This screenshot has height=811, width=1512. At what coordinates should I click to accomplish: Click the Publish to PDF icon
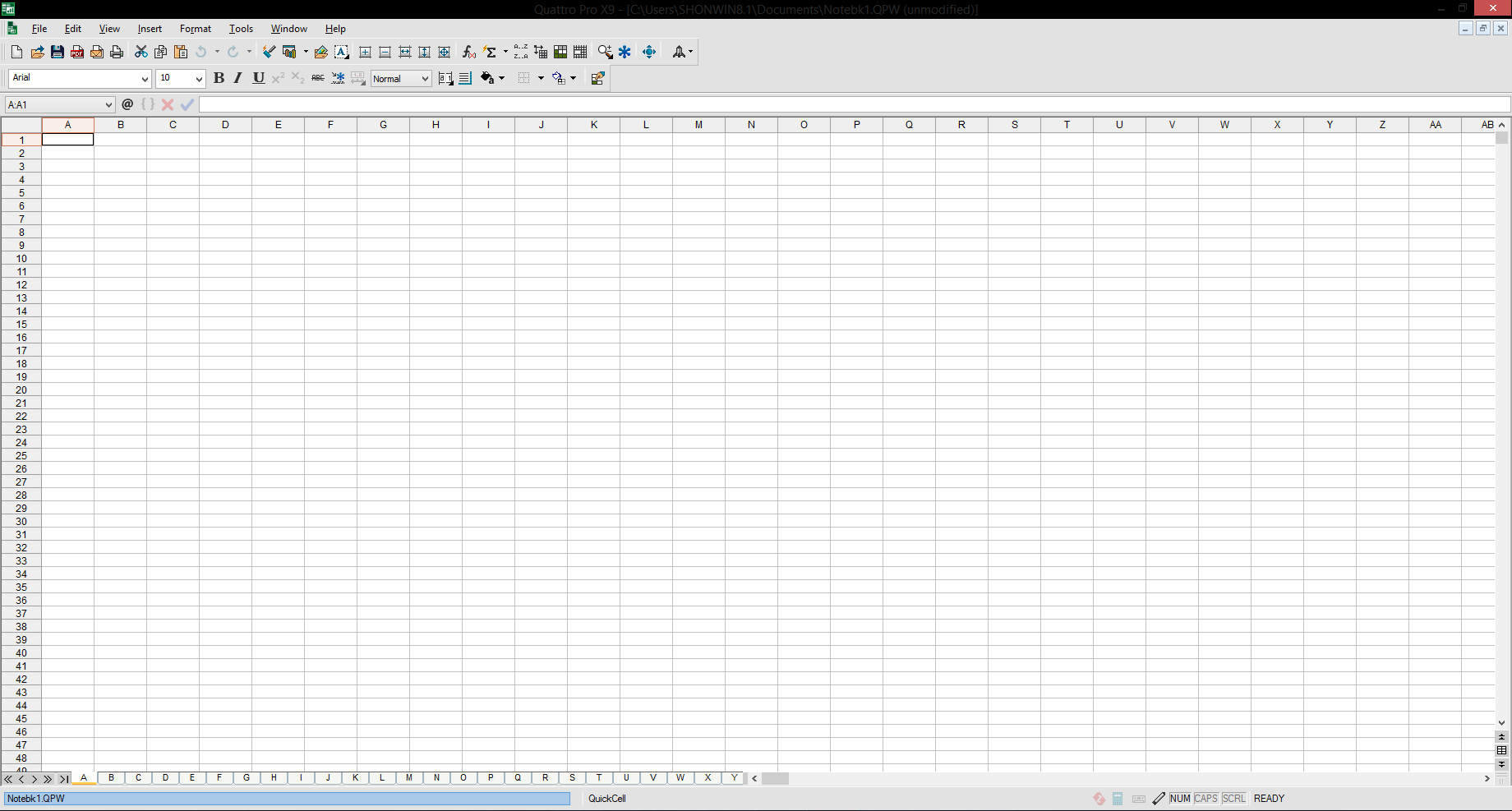point(77,52)
